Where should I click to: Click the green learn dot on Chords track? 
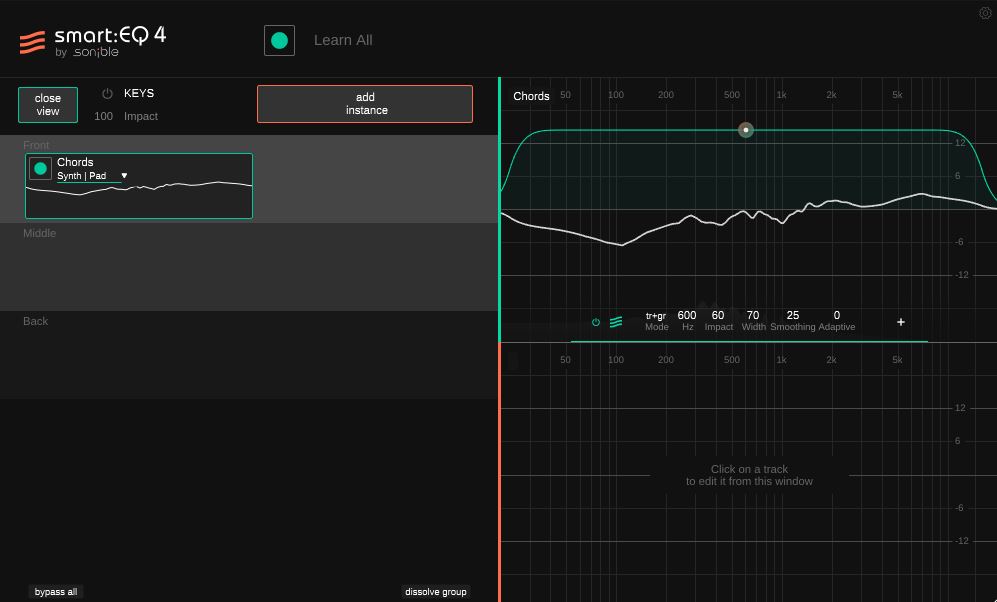click(41, 169)
